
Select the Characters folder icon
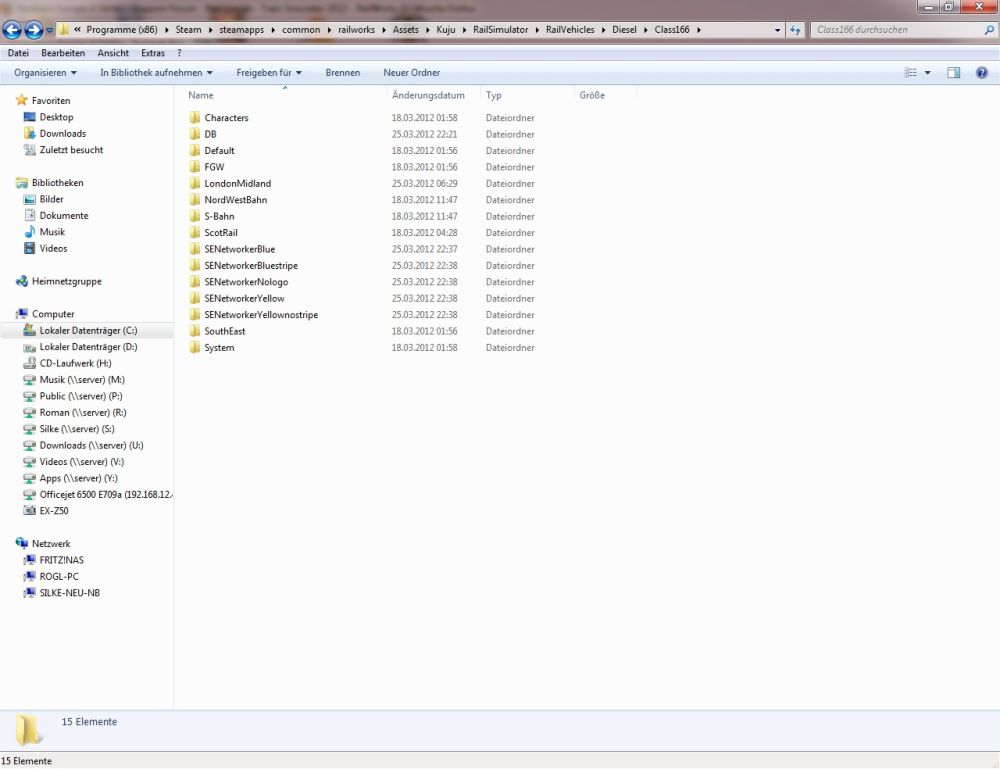click(x=195, y=118)
